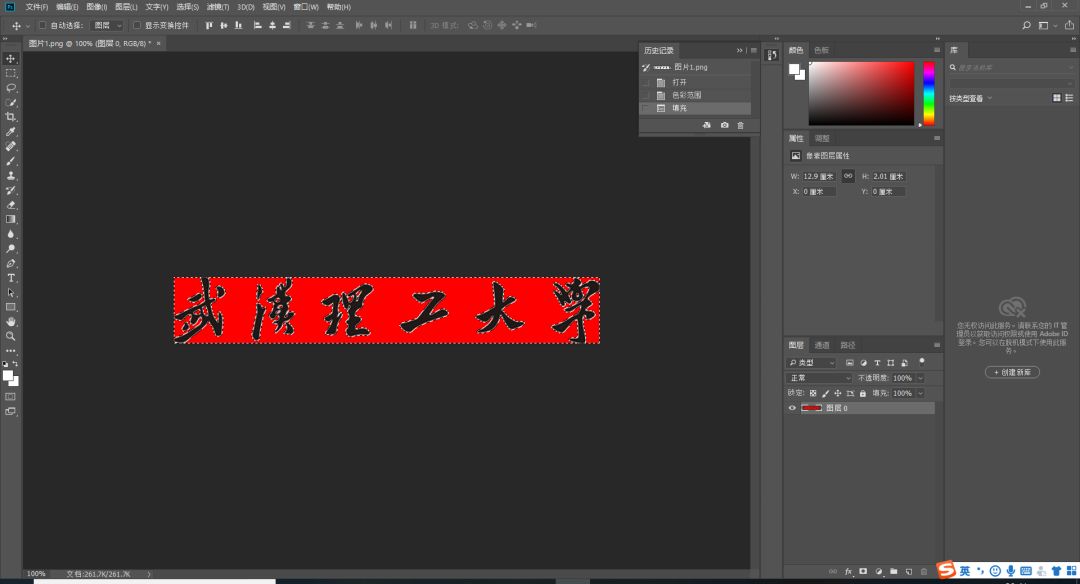This screenshot has height=584, width=1080.
Task: Click the camera icon to create a history snapshot
Action: pos(725,125)
